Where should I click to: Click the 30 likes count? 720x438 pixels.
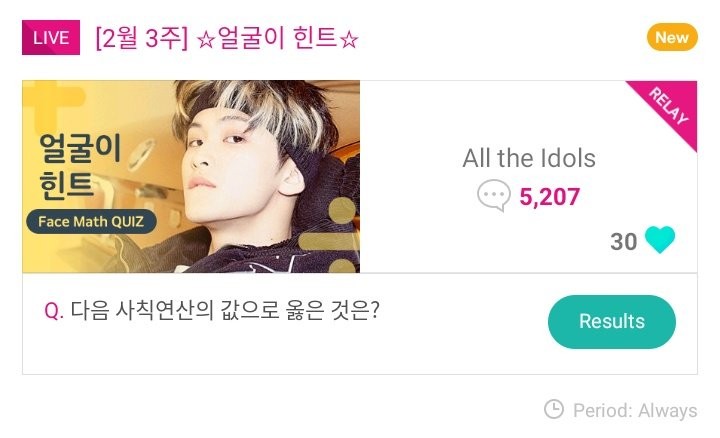click(x=623, y=242)
